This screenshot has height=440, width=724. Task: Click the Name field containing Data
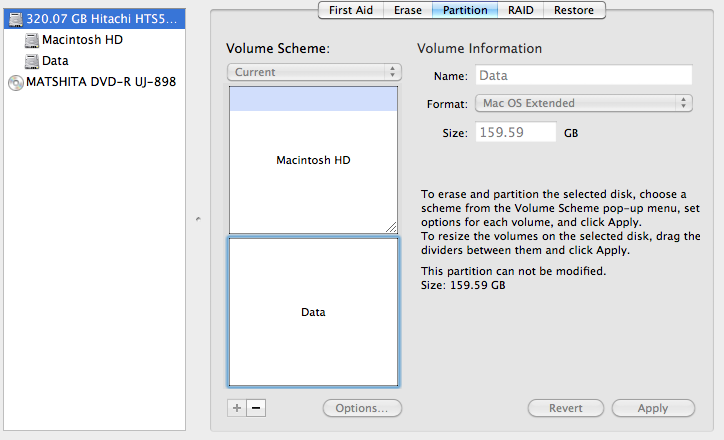click(x=584, y=75)
